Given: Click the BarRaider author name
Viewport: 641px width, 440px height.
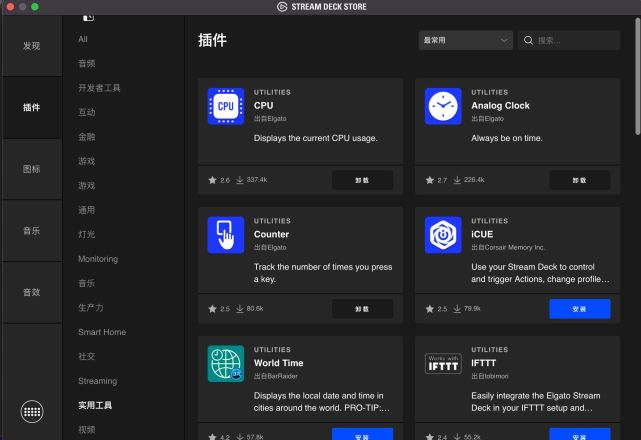Looking at the screenshot, I should (x=282, y=376).
